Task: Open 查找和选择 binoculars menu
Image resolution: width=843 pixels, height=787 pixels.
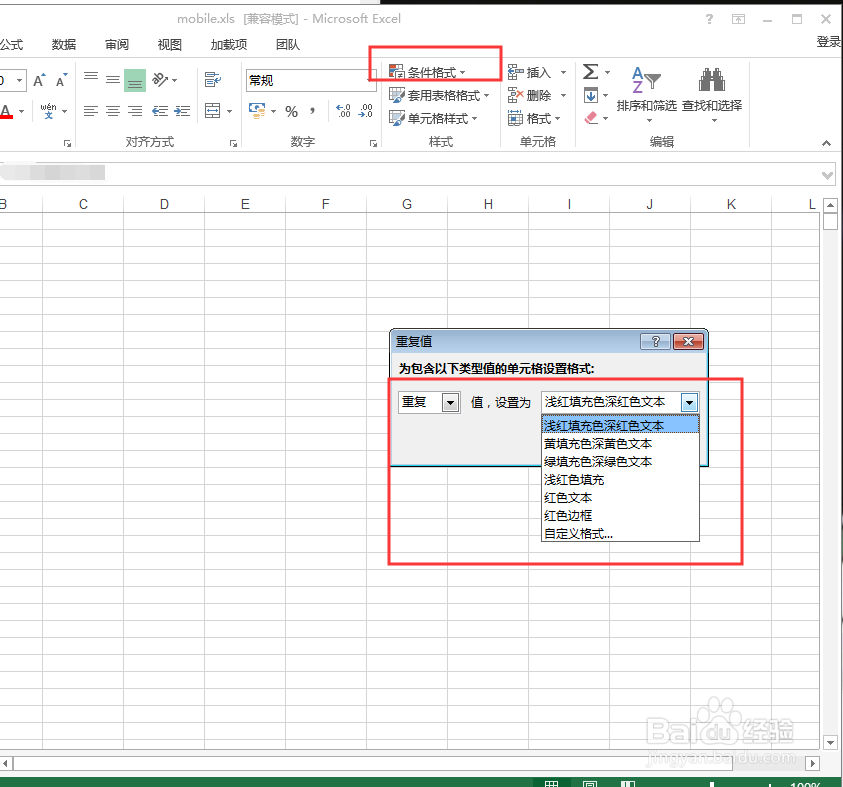Action: pos(712,93)
